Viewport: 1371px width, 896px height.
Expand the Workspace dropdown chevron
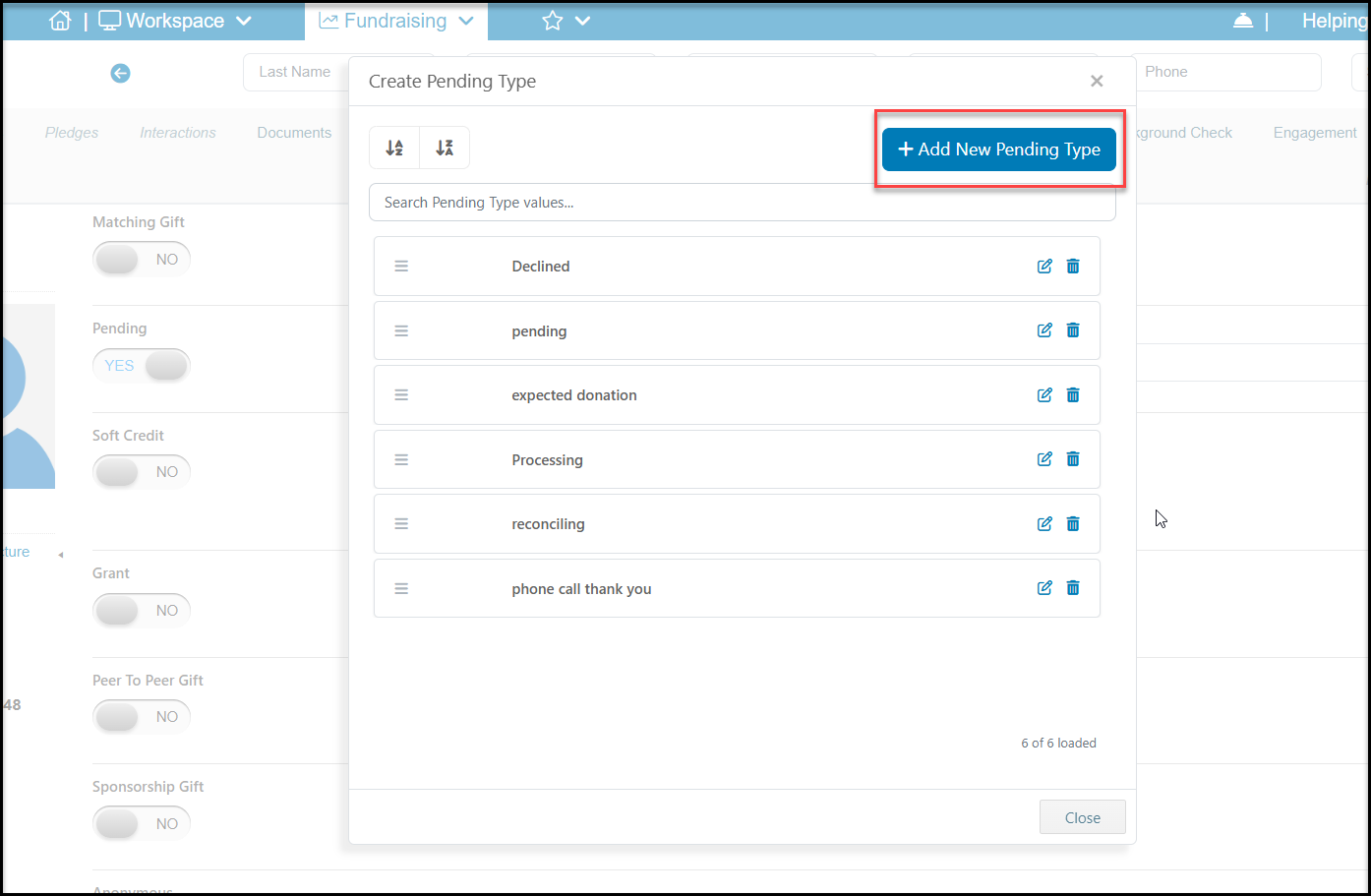click(244, 21)
